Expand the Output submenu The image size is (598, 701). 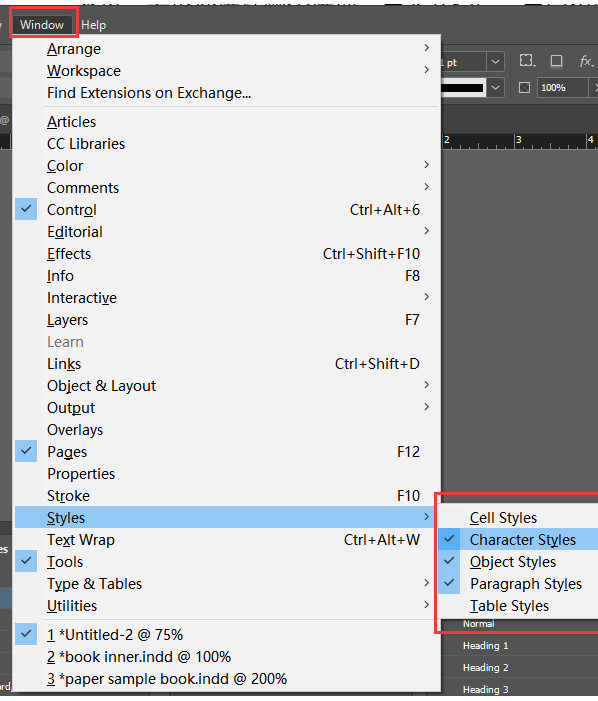tap(227, 407)
